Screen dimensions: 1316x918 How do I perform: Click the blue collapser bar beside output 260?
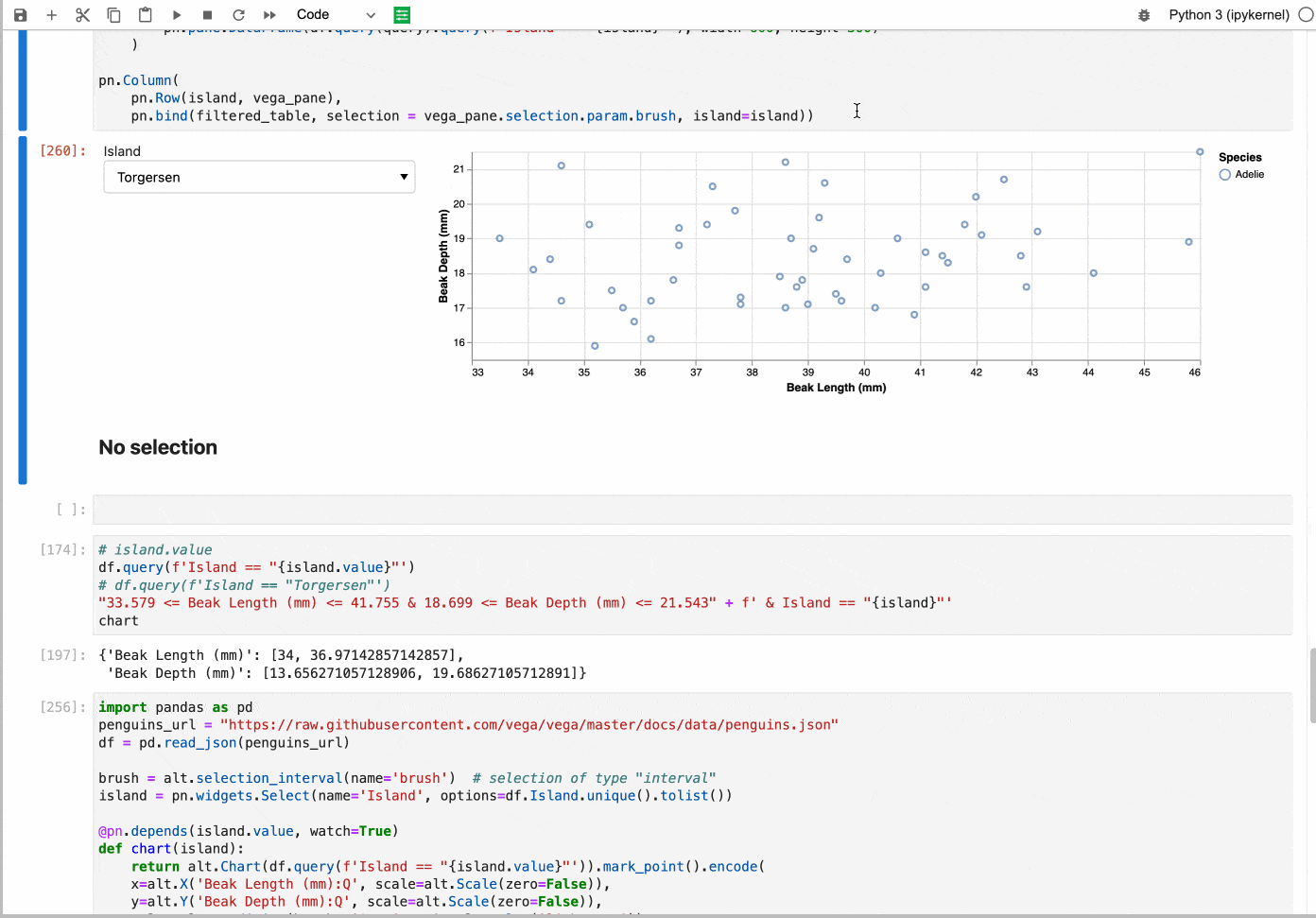pos(23,309)
